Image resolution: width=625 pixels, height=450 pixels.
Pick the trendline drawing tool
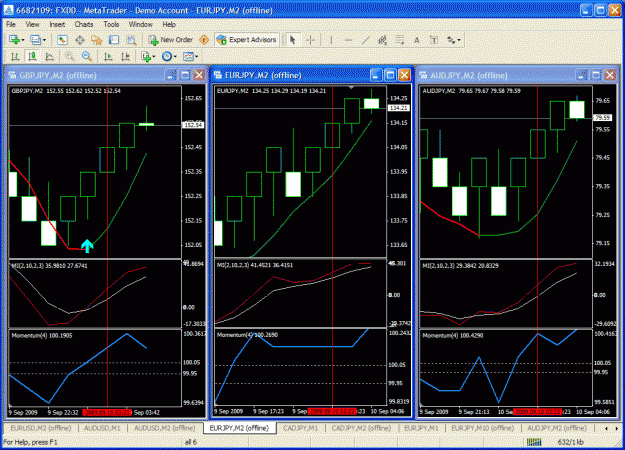point(365,40)
